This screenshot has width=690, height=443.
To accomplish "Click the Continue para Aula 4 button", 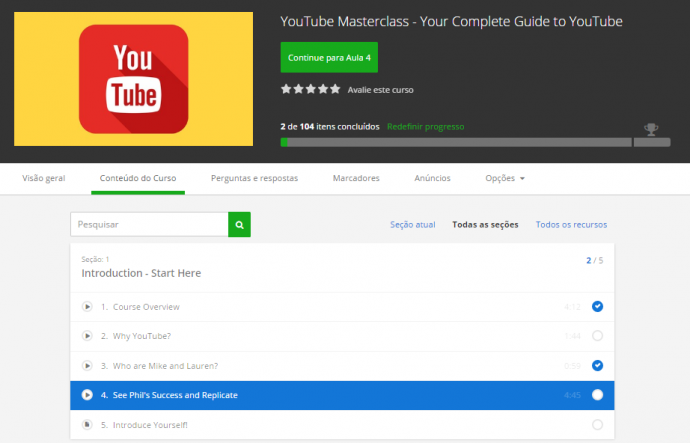I will point(329,58).
